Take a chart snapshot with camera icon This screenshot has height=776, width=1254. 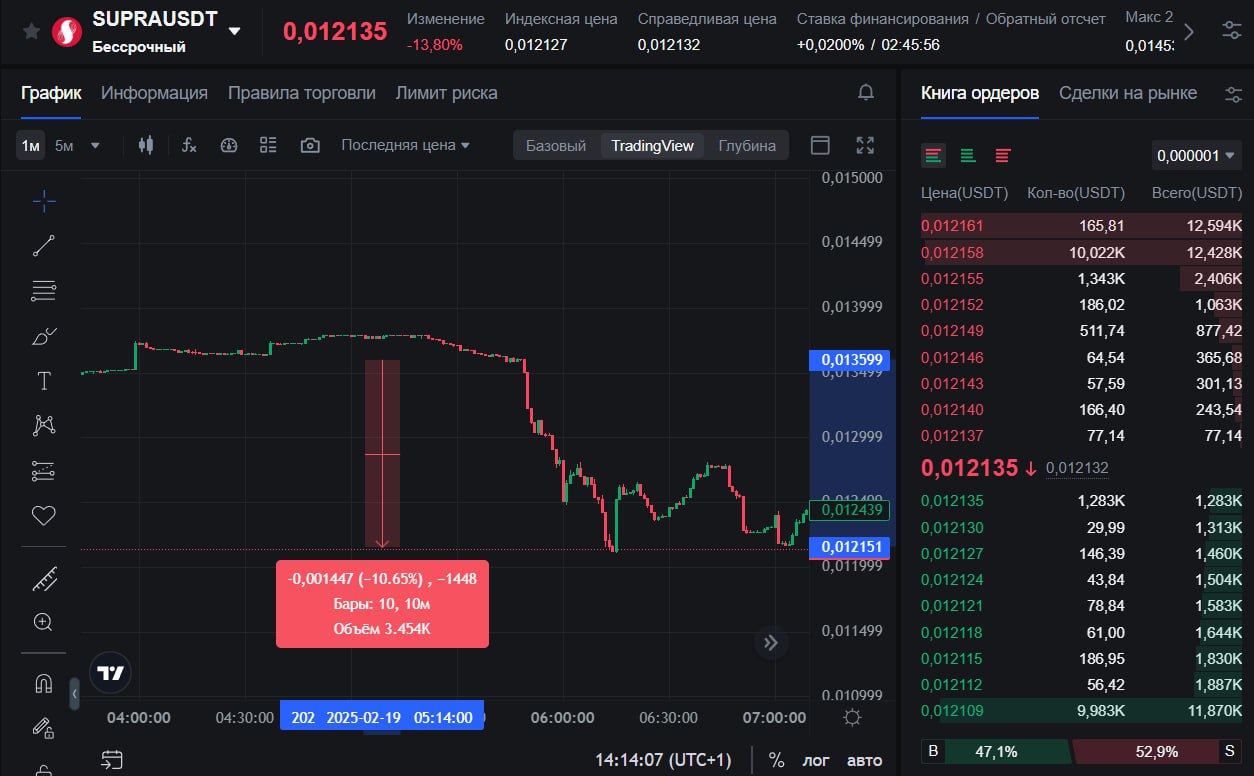click(310, 145)
